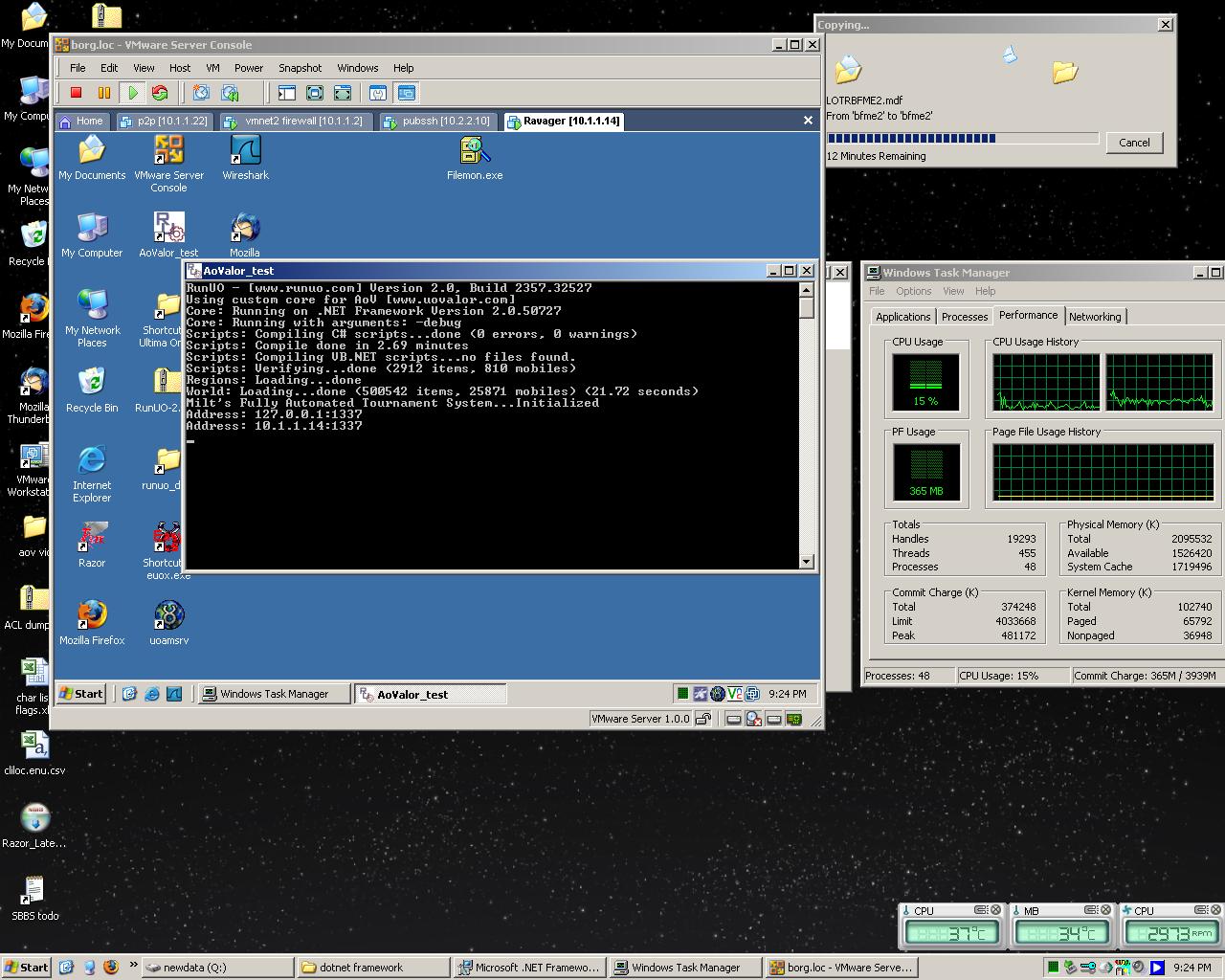This screenshot has height=980, width=1225.
Task: Switch to the Home tab in VMware console
Action: pyautogui.click(x=81, y=121)
